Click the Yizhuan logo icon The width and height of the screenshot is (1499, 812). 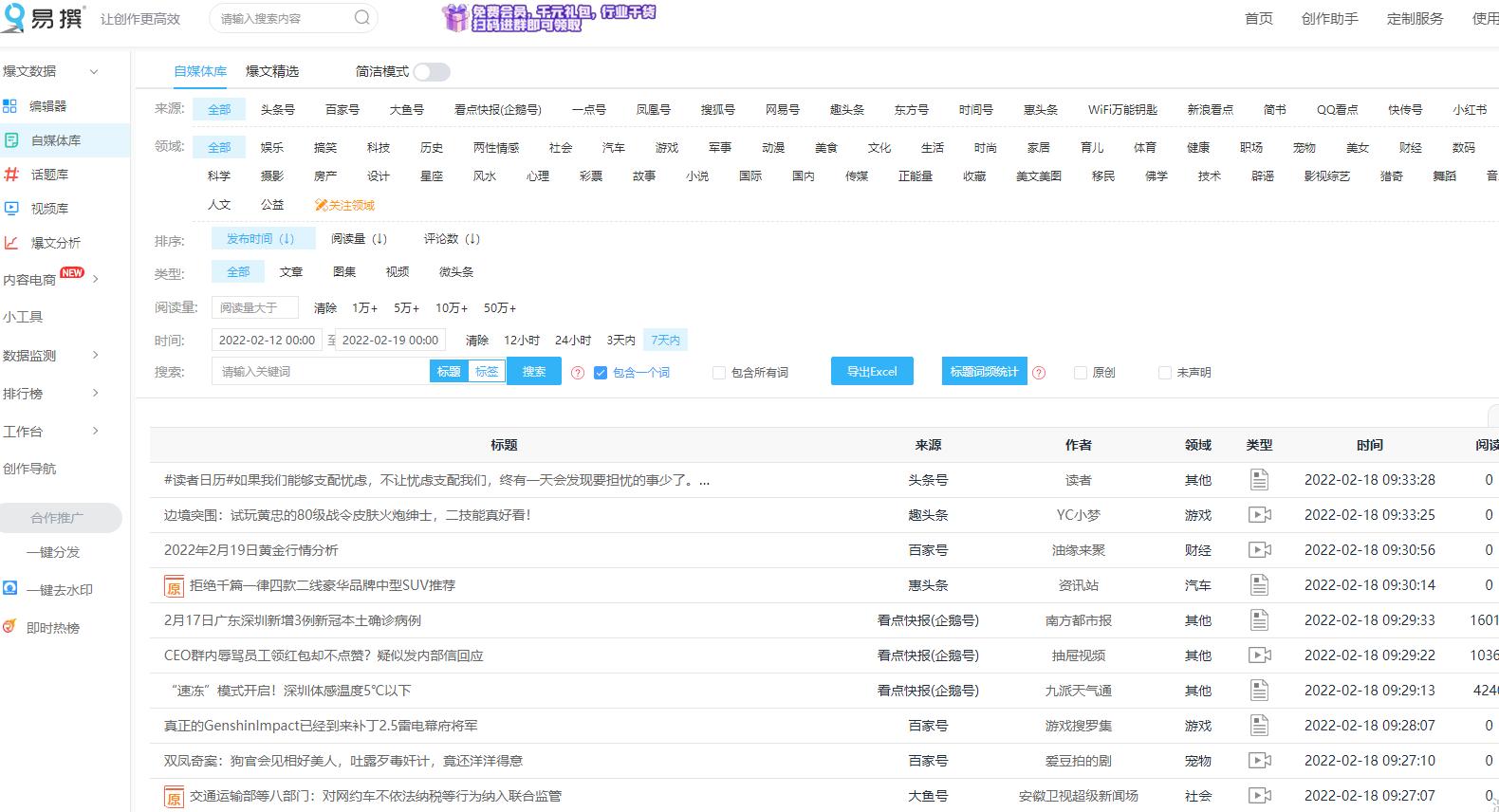pos(12,17)
